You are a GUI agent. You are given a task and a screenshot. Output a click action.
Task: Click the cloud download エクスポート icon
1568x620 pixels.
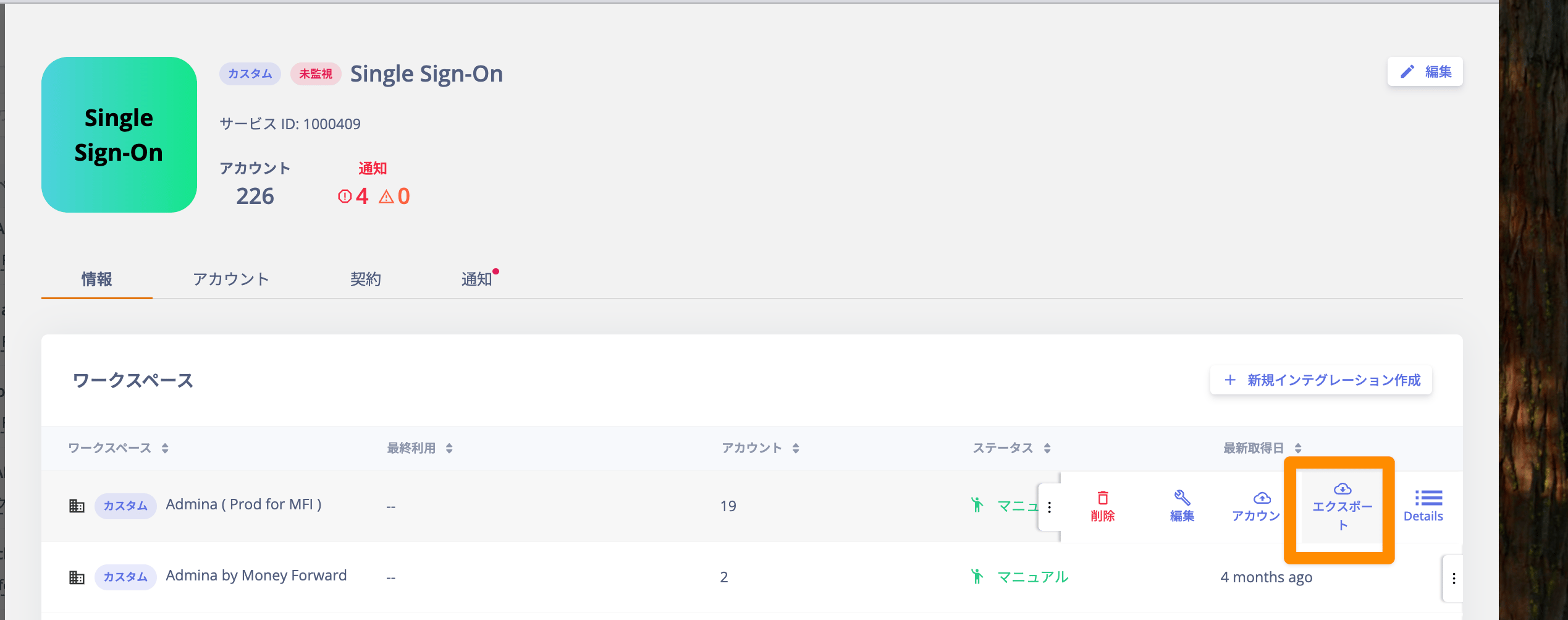point(1342,489)
